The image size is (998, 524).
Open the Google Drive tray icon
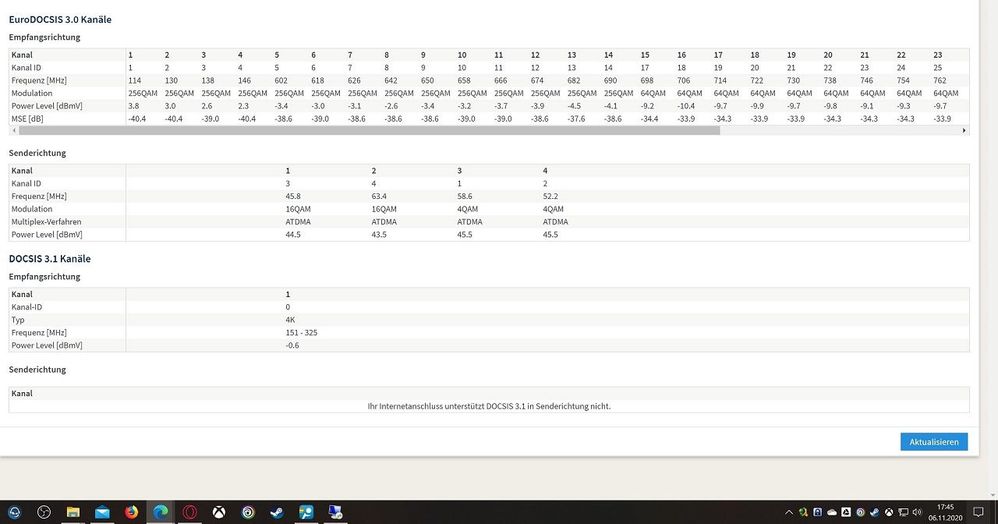coord(846,512)
